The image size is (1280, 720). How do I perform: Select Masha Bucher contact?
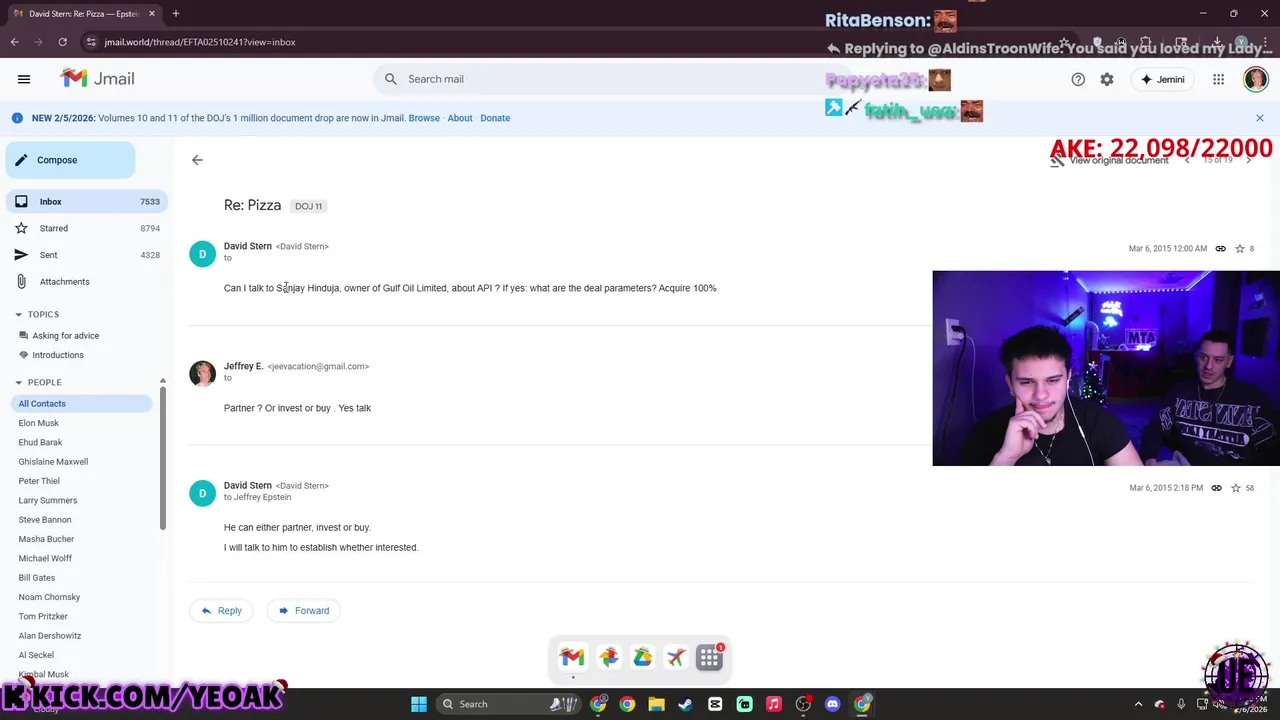46,539
